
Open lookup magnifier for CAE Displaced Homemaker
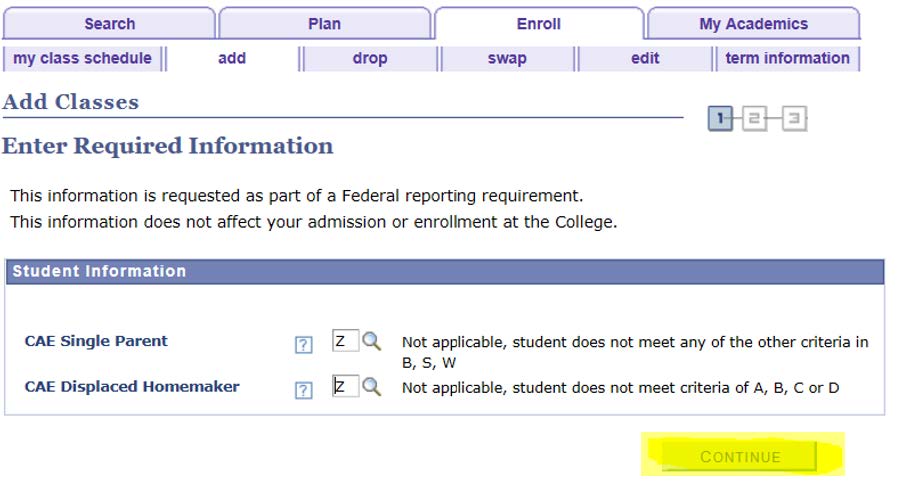(x=372, y=387)
